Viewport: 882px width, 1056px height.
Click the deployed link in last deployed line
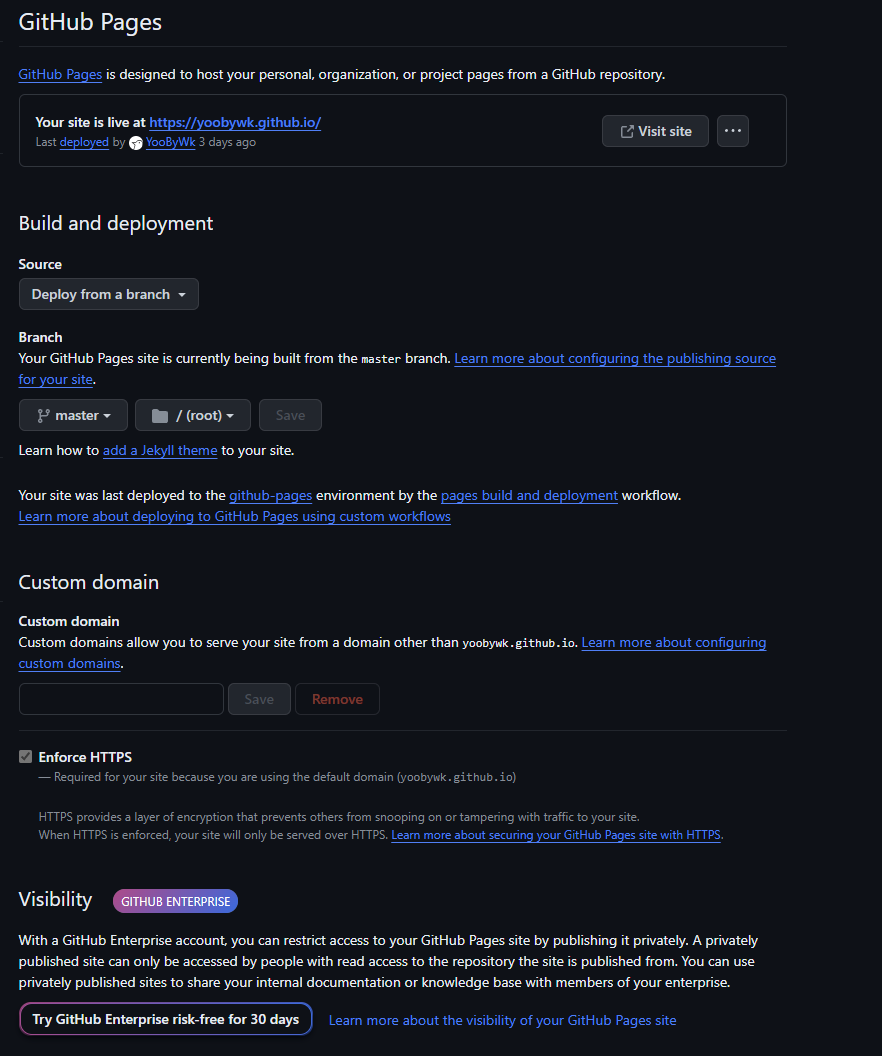click(84, 142)
